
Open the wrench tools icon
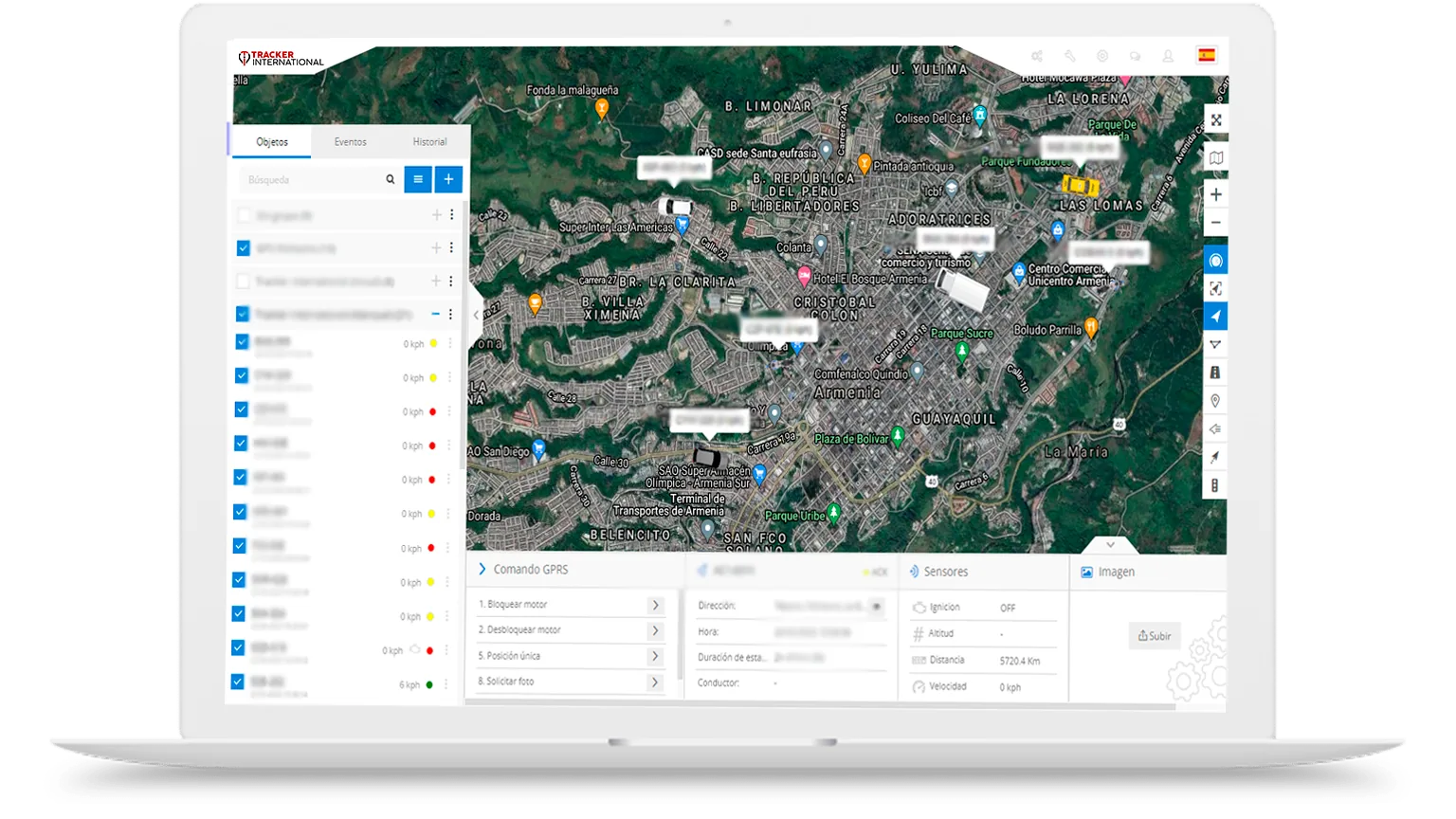tap(1070, 56)
